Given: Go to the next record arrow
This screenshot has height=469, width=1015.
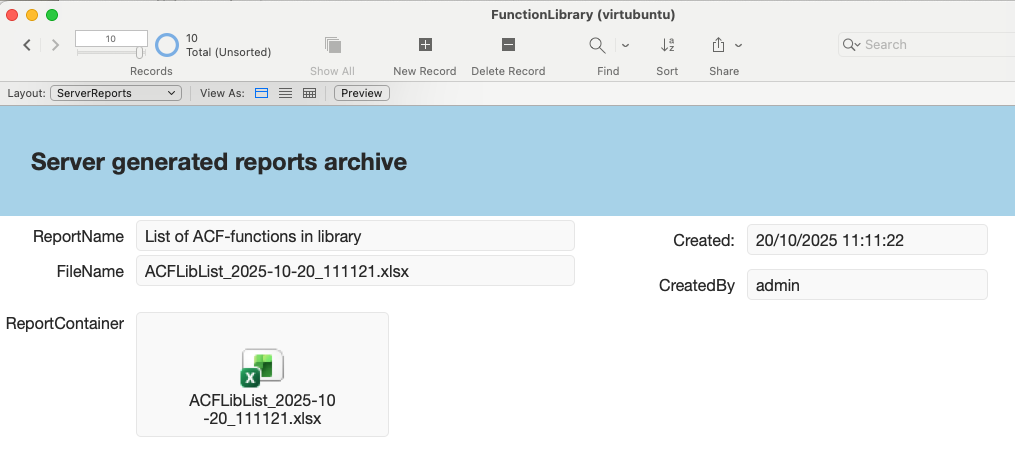Looking at the screenshot, I should pyautogui.click(x=56, y=45).
